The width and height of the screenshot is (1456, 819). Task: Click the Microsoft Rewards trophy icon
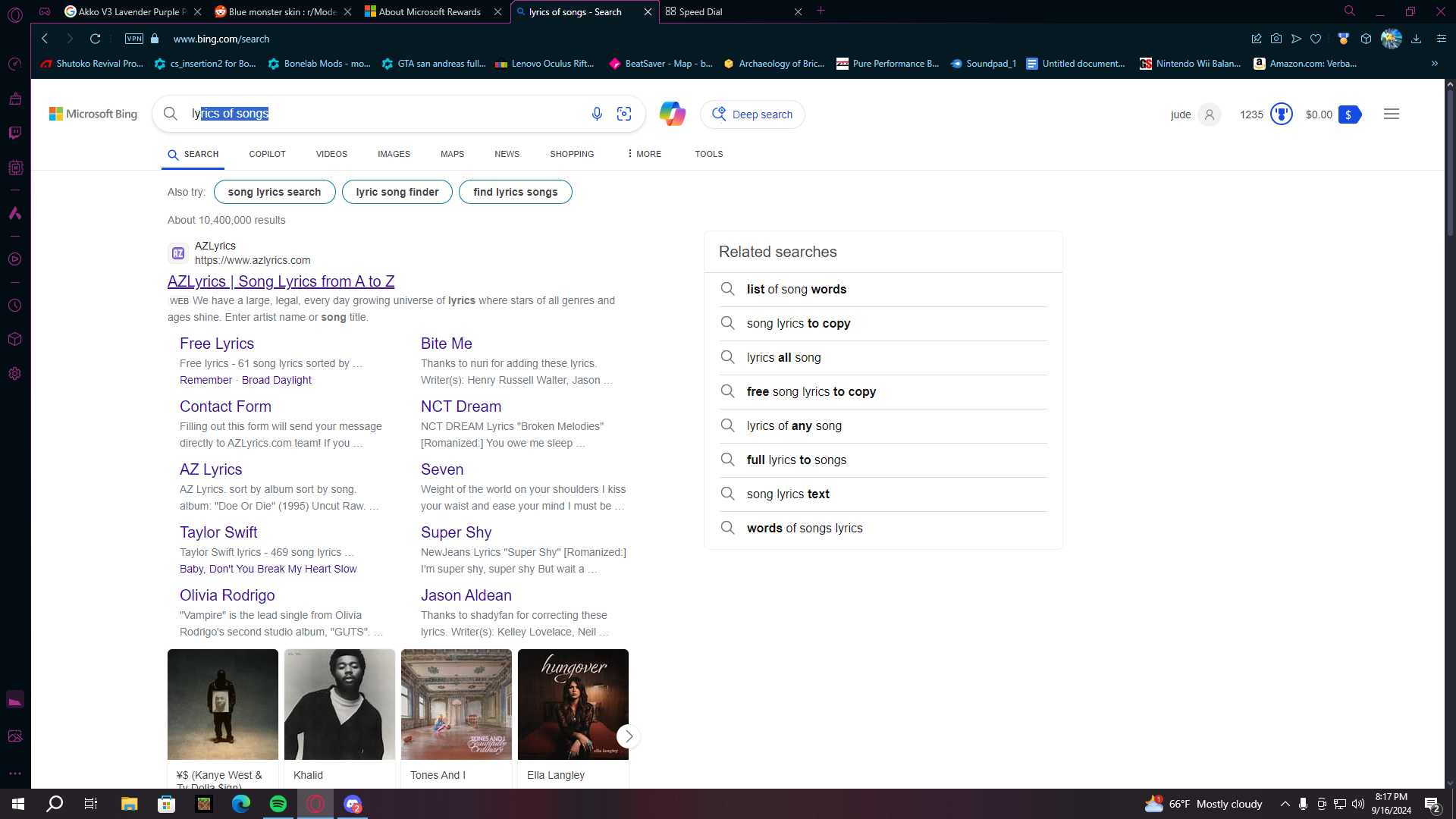1281,115
